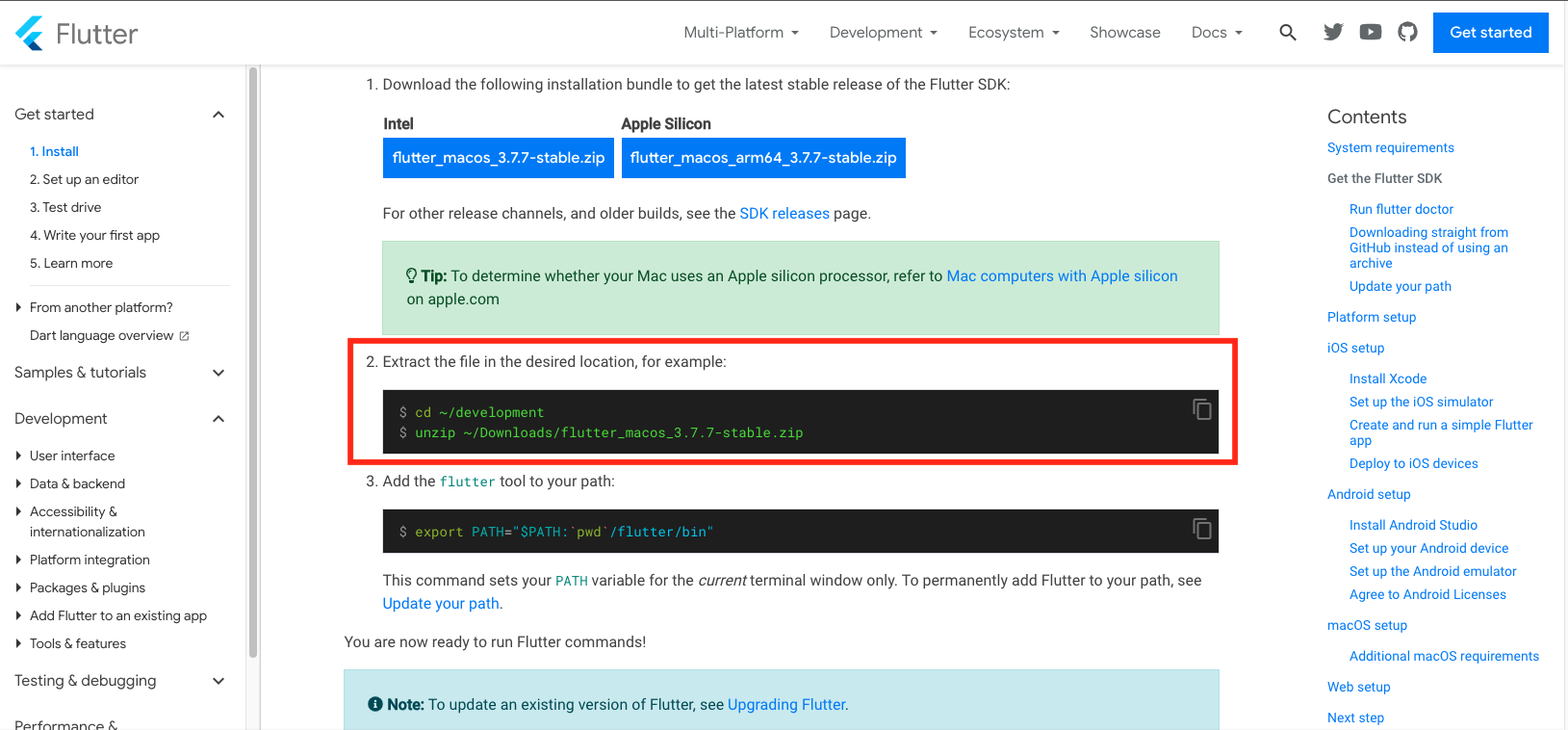This screenshot has width=1568, height=730.
Task: Jump to Create and run a simple Flutter app
Action: click(1441, 432)
